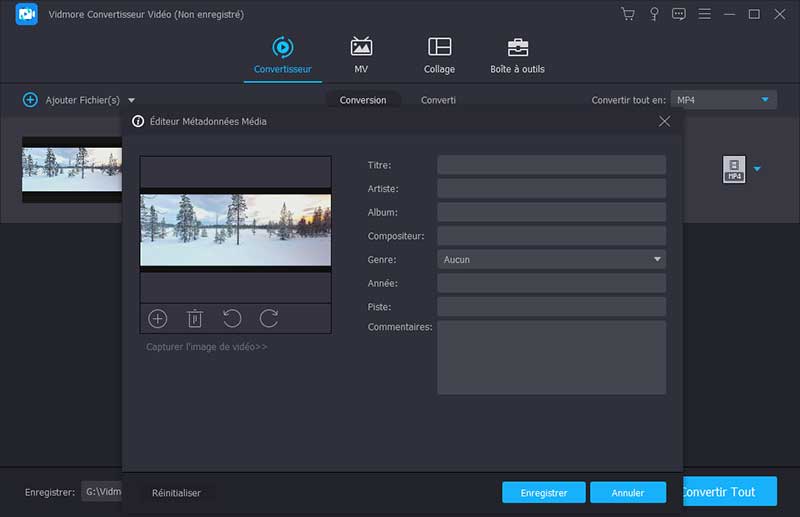Close the Éditeur Métadonnées Média dialog
This screenshot has width=800, height=517.
[665, 121]
